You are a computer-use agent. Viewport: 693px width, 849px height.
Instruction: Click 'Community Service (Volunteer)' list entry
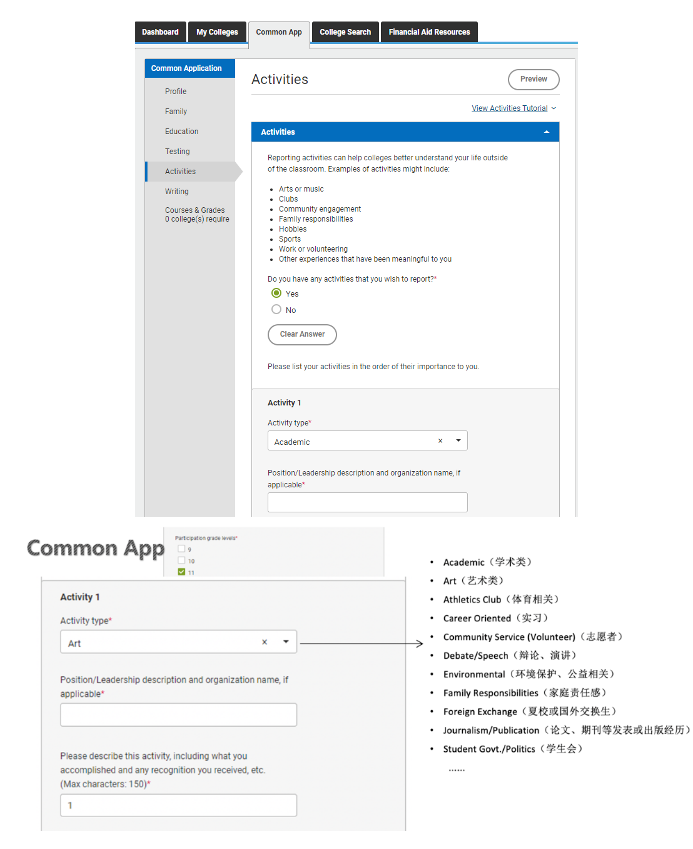tap(533, 637)
